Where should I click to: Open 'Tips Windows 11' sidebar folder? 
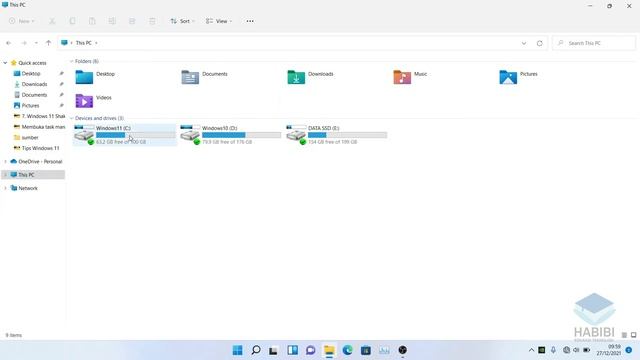pyautogui.click(x=37, y=148)
